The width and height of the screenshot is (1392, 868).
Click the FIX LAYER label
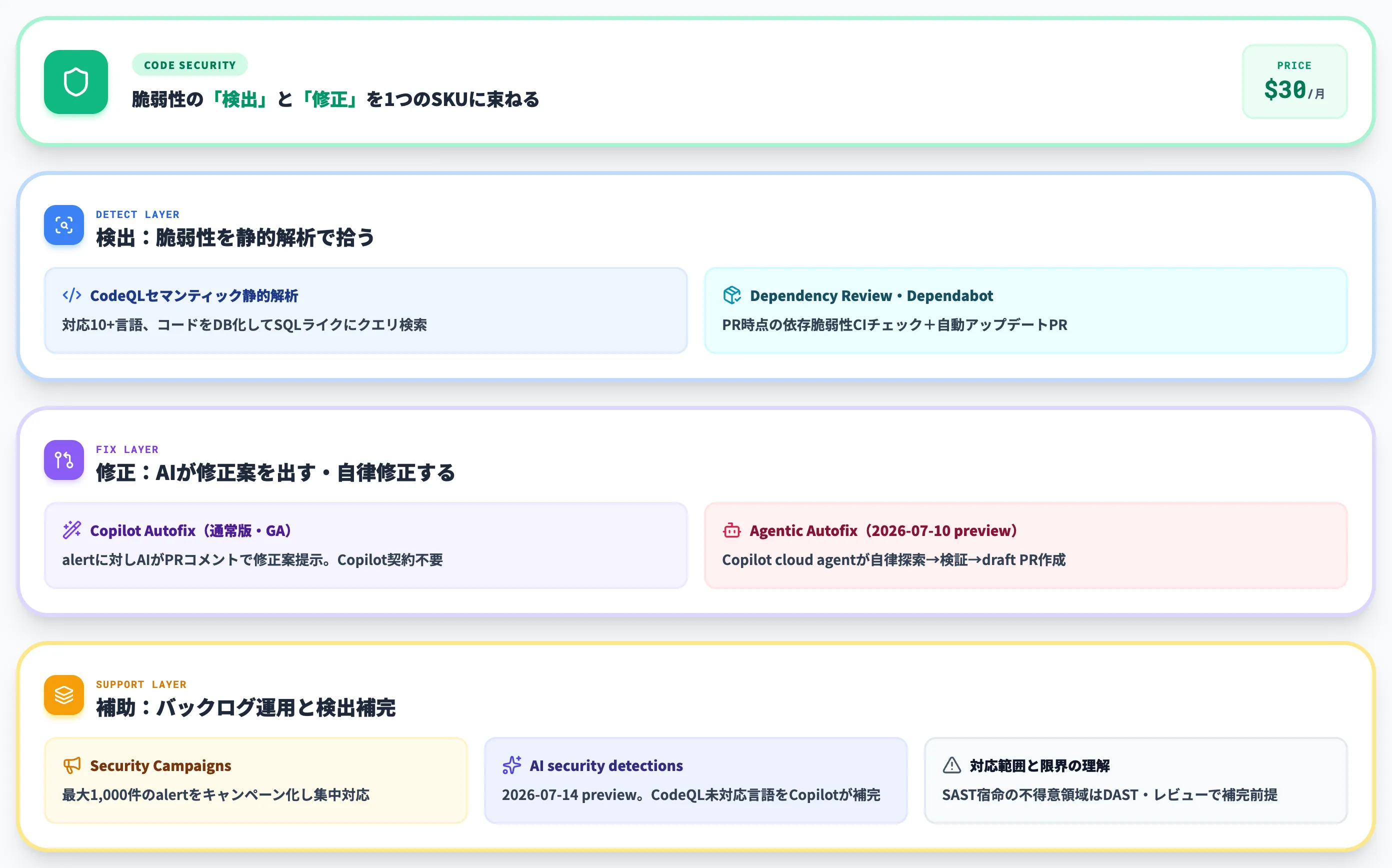pyautogui.click(x=127, y=449)
